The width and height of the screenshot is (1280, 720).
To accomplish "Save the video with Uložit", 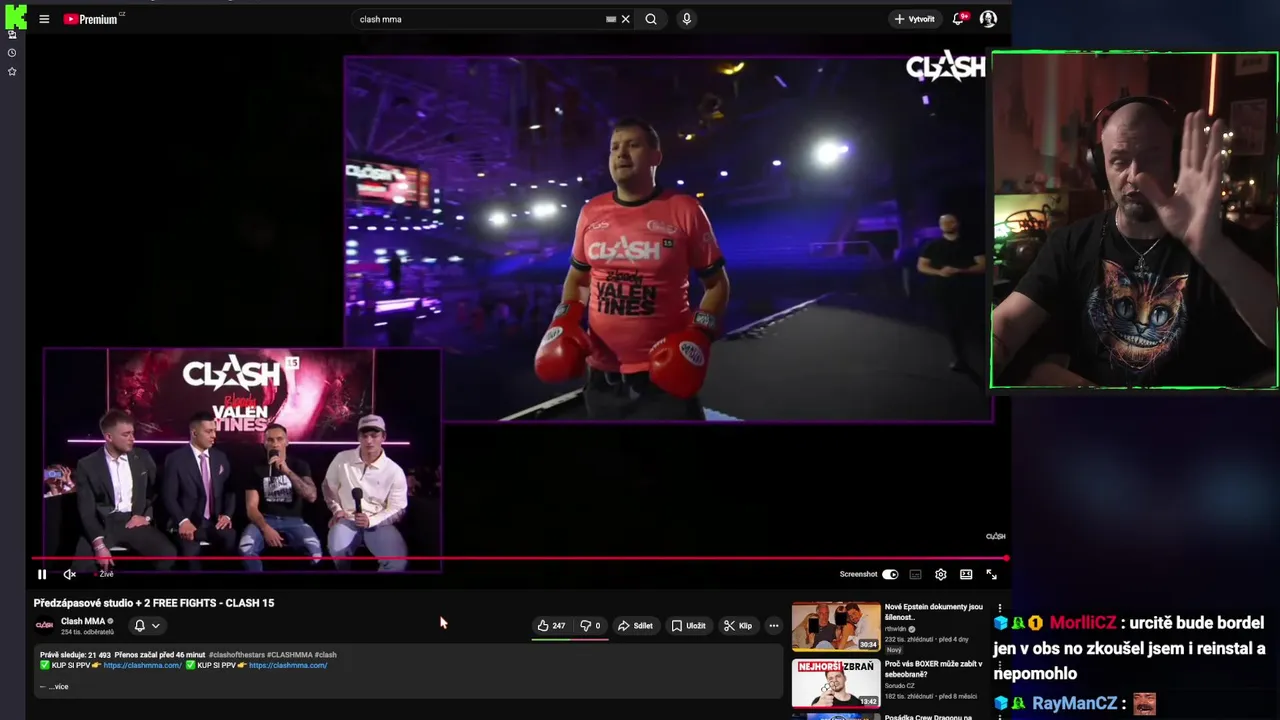I will tap(688, 626).
